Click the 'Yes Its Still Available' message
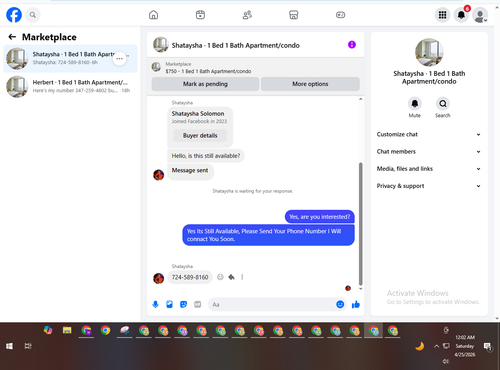500x370 pixels. 268,235
